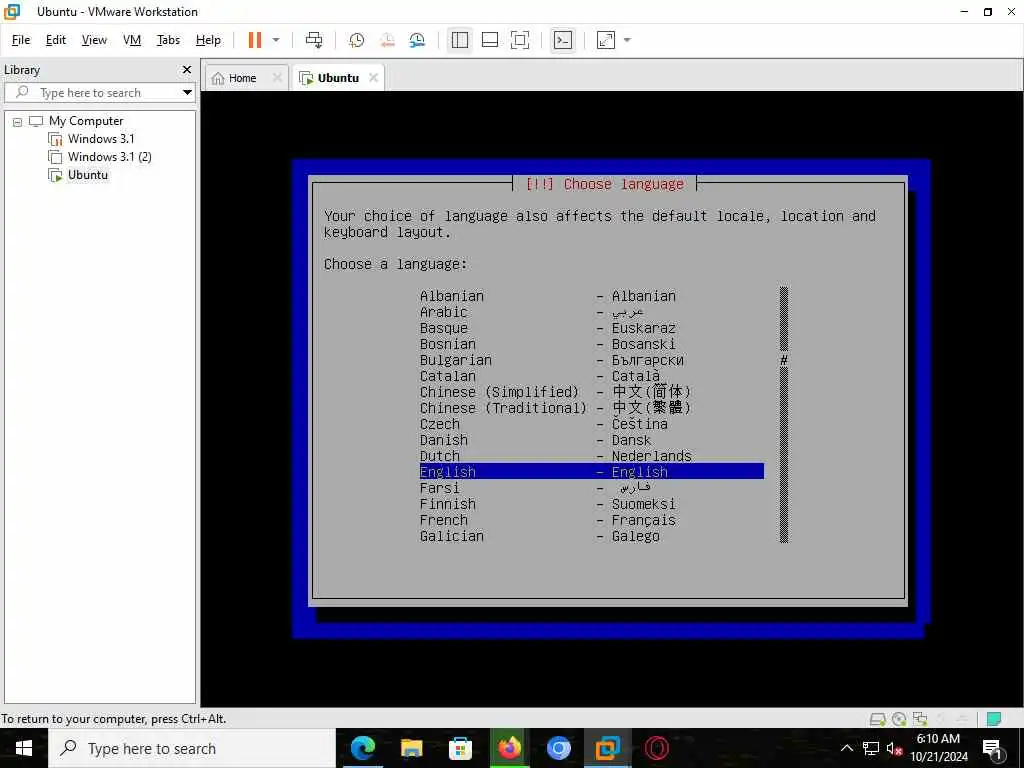
Task: Select Basque in the language list
Action: pyautogui.click(x=592, y=328)
